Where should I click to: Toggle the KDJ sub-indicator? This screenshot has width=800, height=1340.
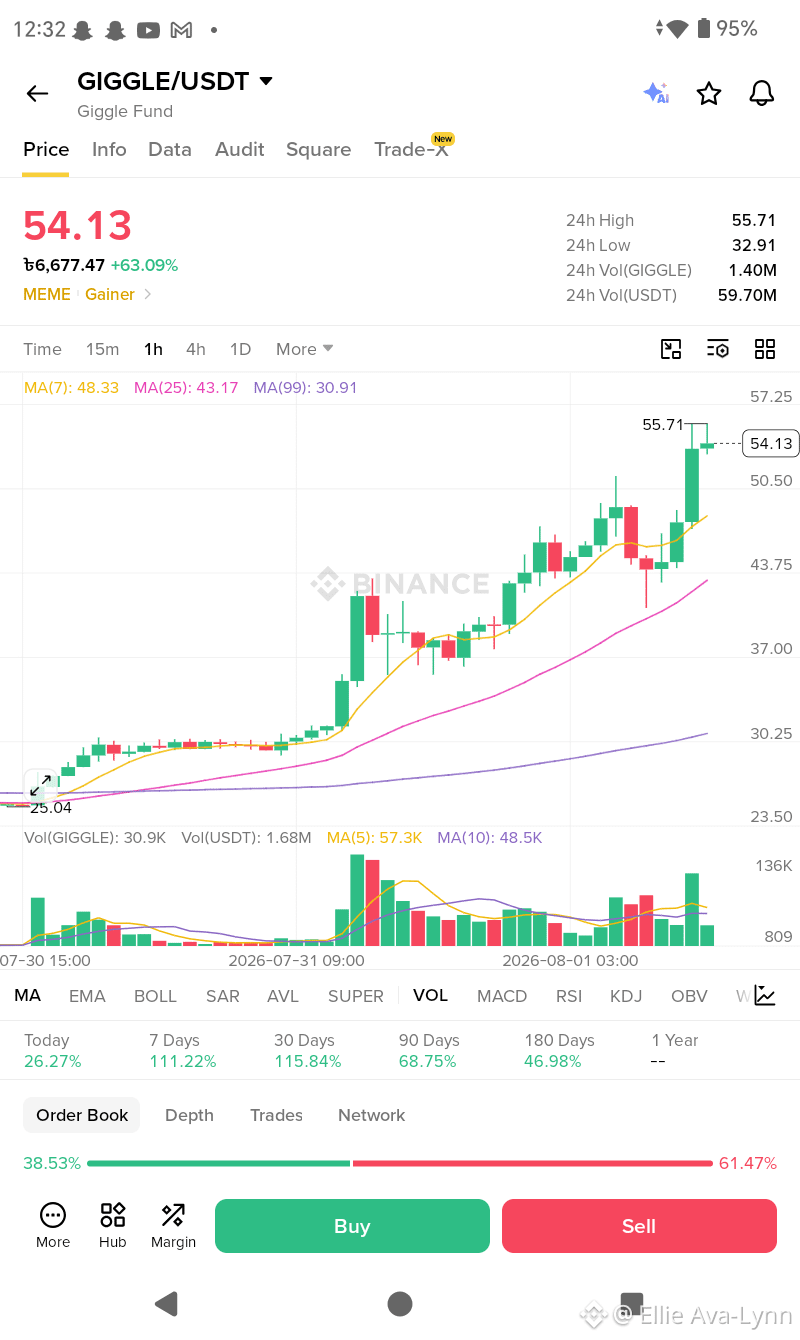coord(626,996)
